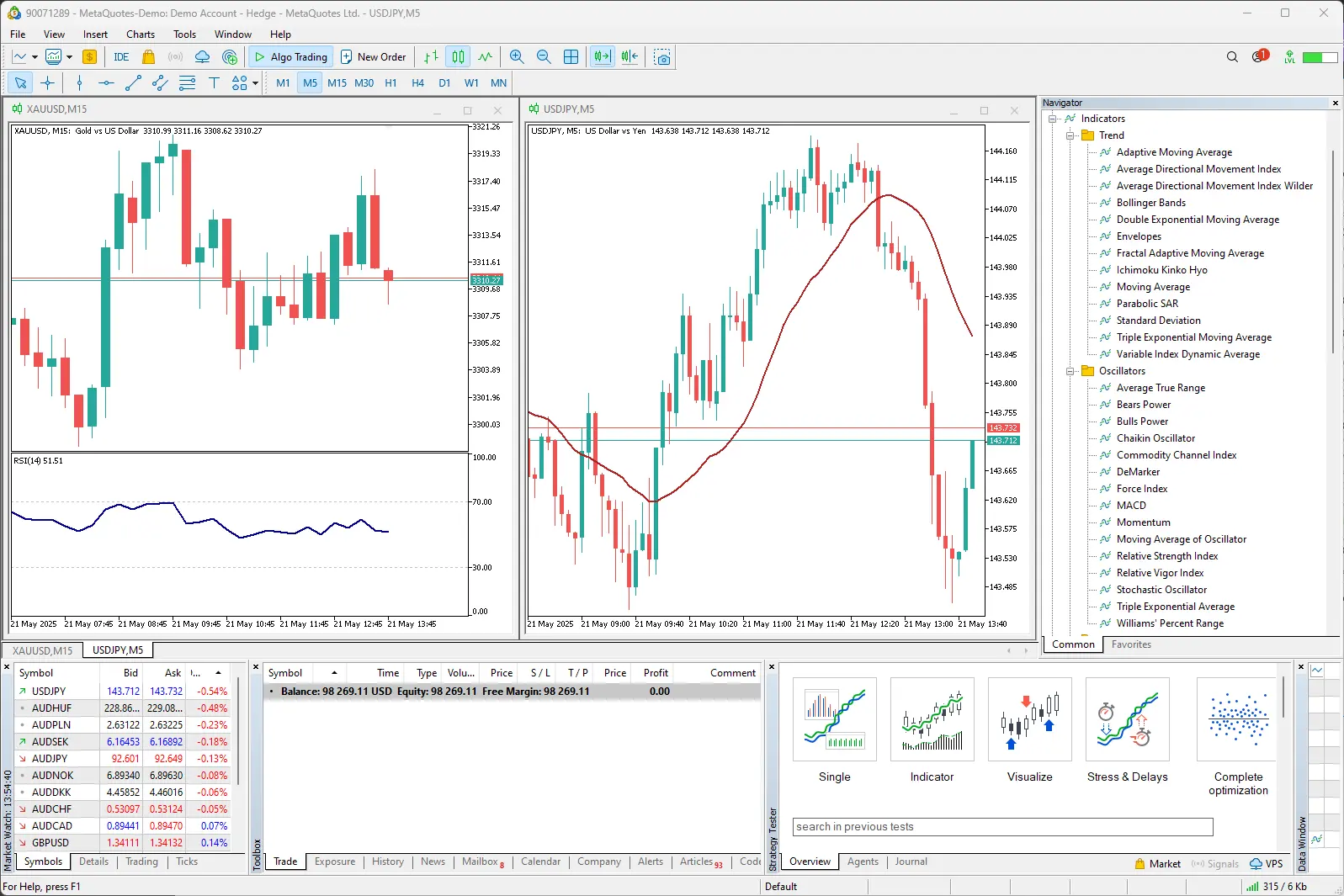
Task: Open the Market shopping bag icon
Action: (x=149, y=57)
